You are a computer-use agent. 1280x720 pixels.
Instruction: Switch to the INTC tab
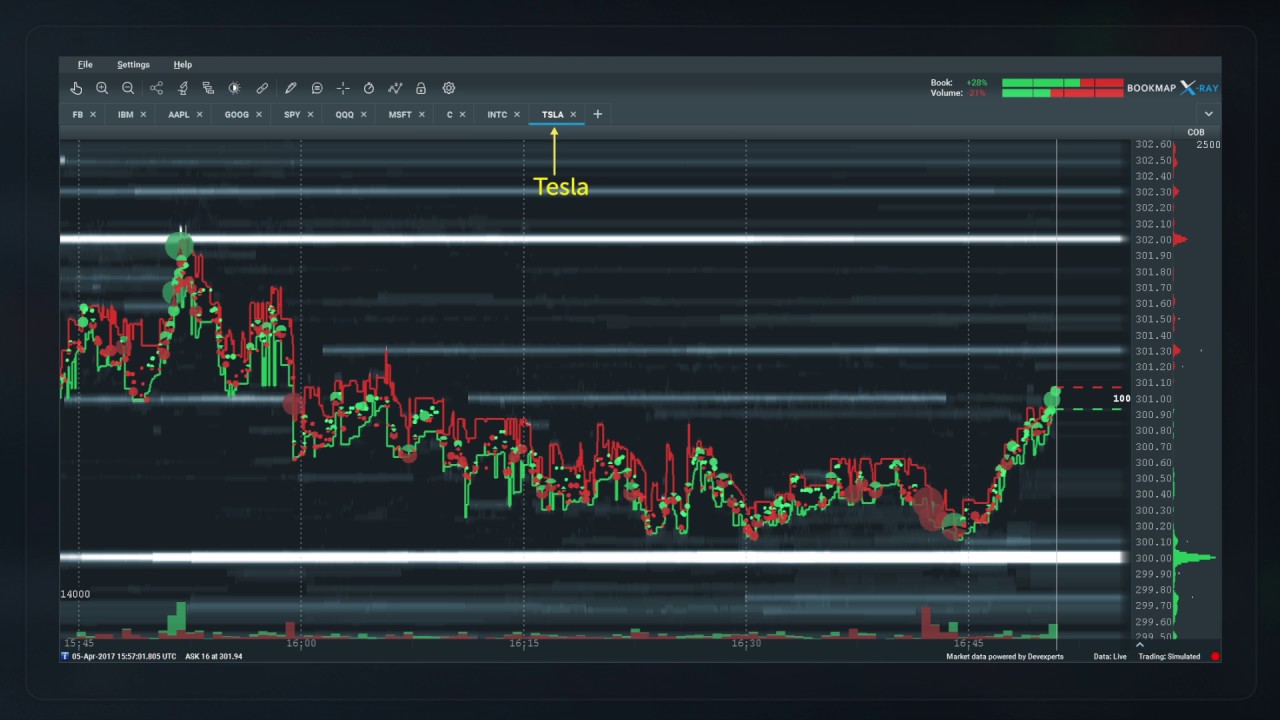pos(497,115)
